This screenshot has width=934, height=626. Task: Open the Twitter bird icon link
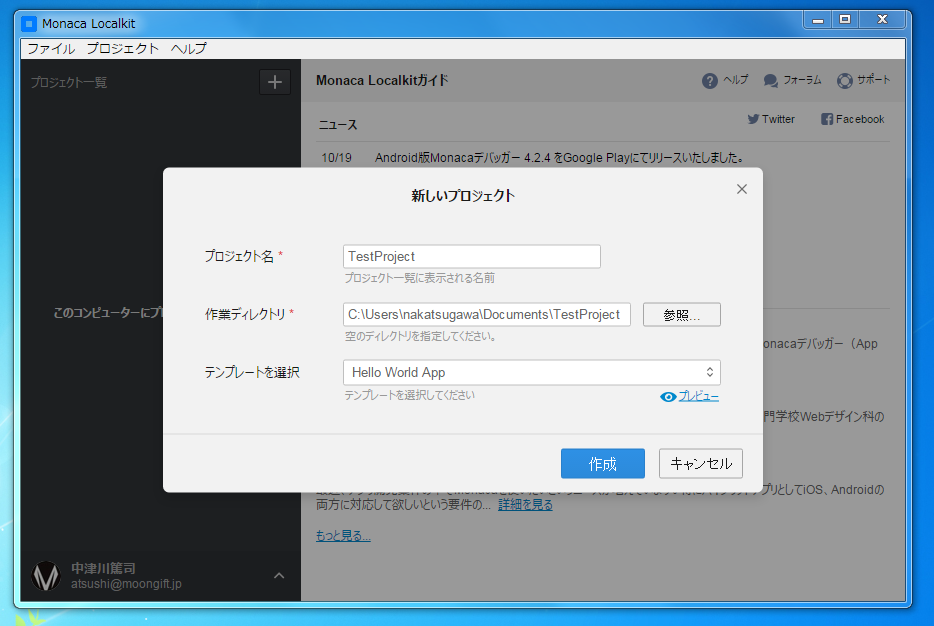[754, 119]
